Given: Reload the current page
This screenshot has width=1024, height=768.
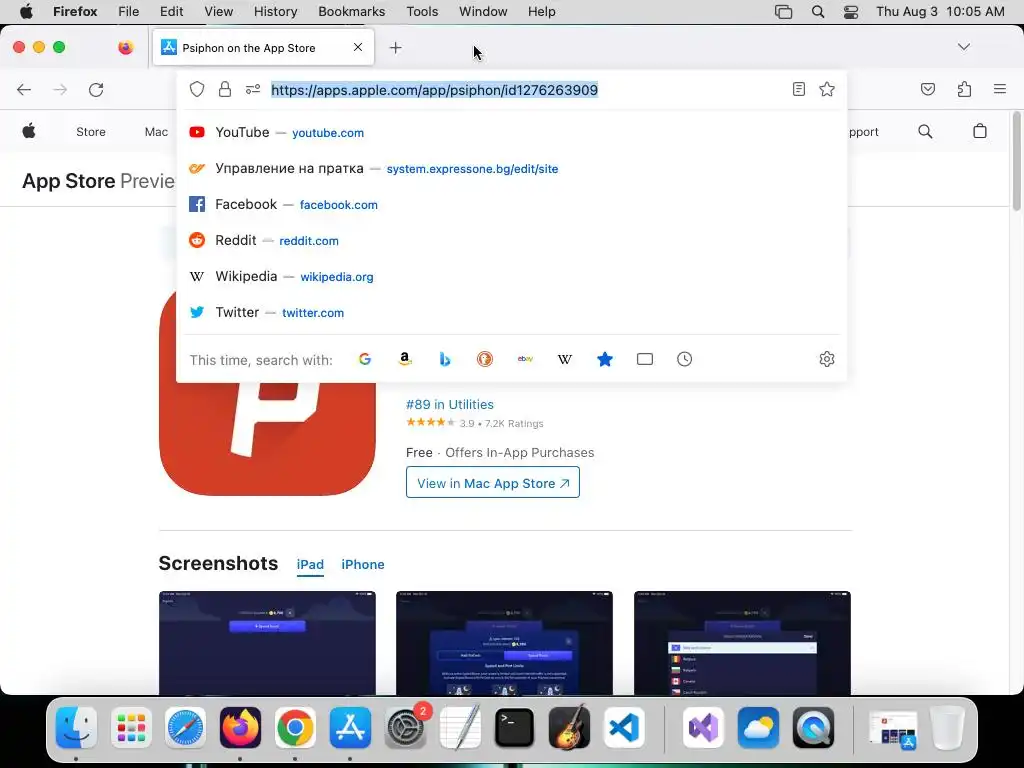Looking at the screenshot, I should pyautogui.click(x=96, y=89).
